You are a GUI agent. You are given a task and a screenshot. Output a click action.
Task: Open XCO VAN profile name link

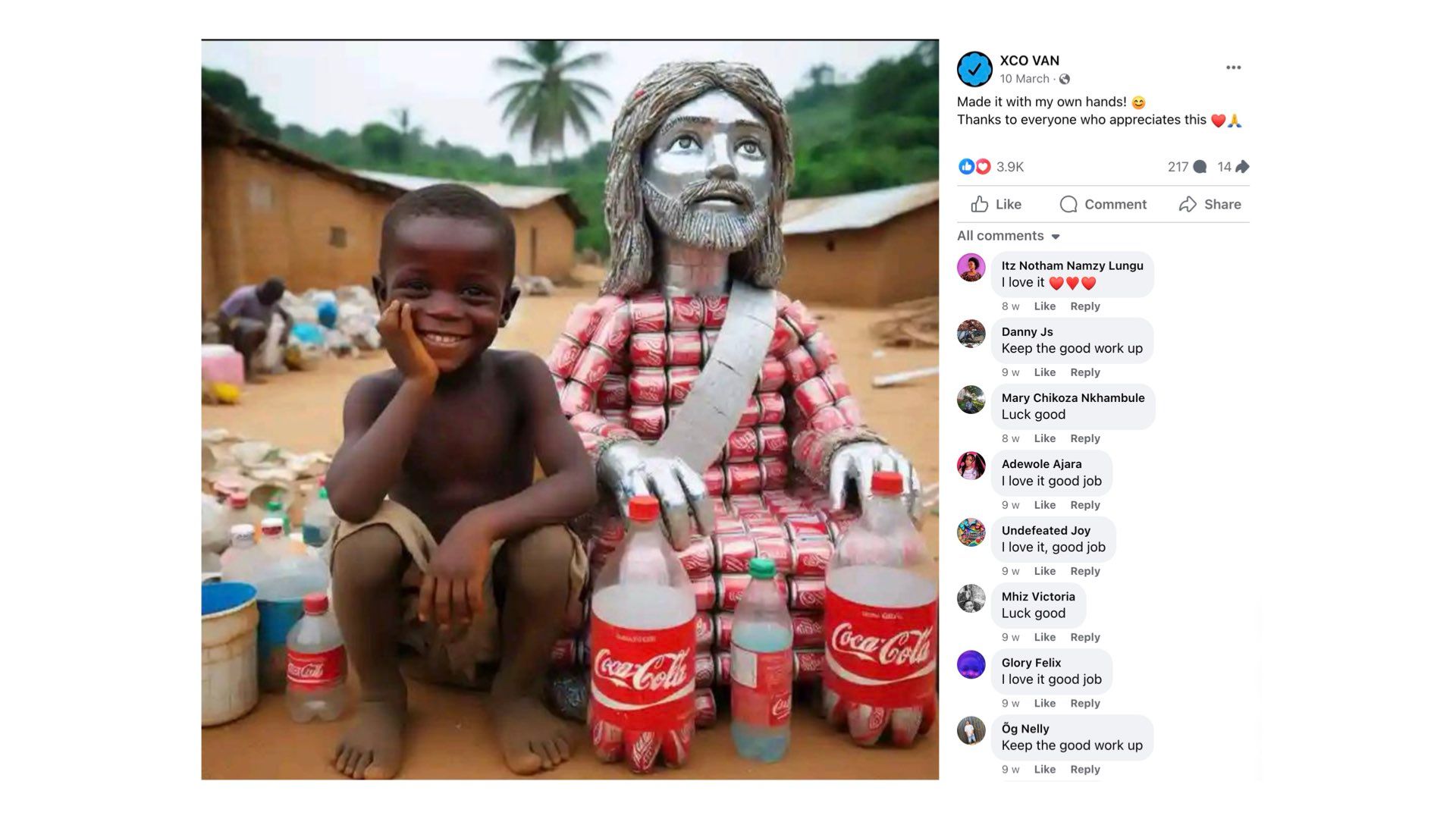tap(1029, 61)
